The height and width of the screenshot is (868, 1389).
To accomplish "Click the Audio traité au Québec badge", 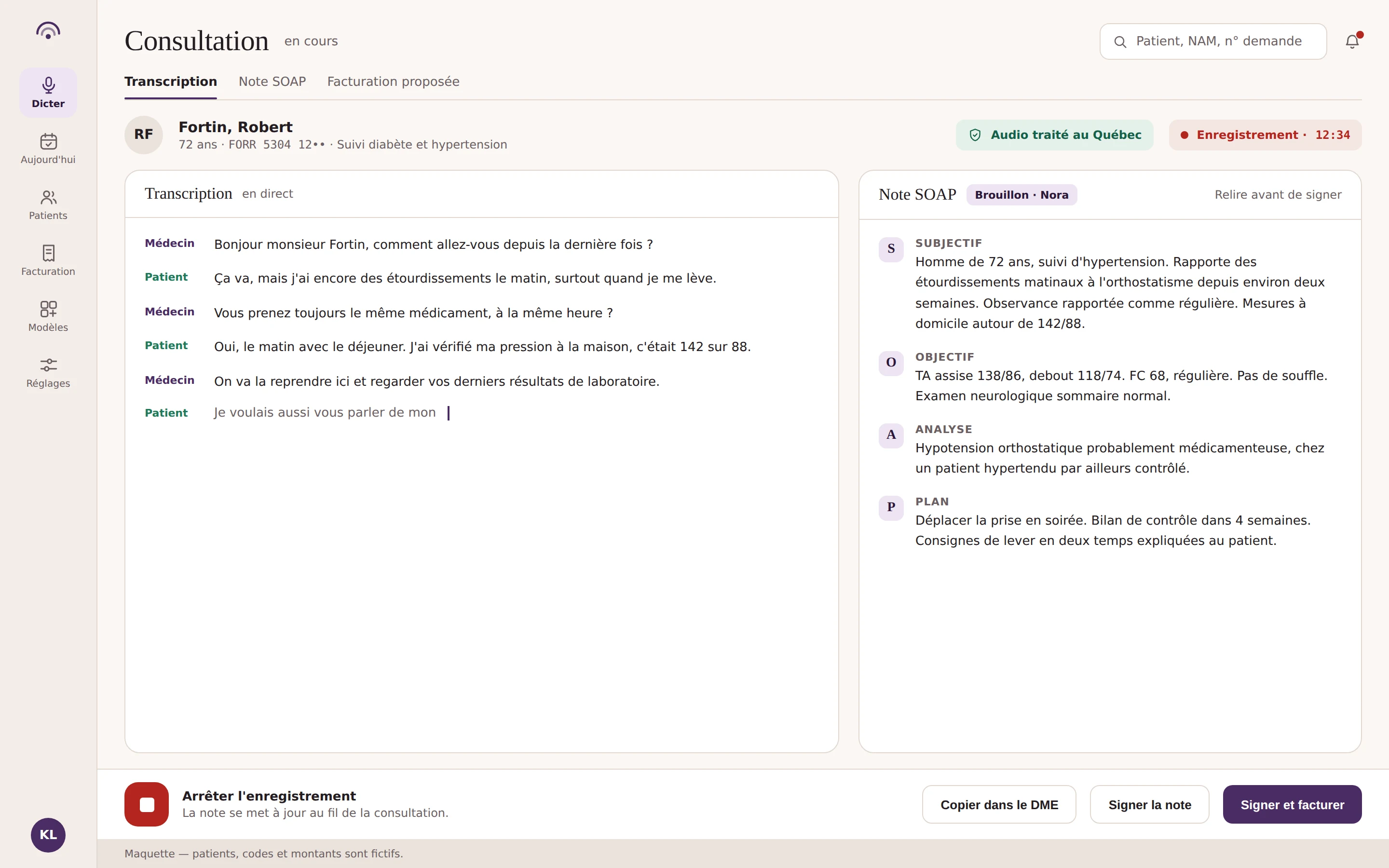I will 1054,135.
